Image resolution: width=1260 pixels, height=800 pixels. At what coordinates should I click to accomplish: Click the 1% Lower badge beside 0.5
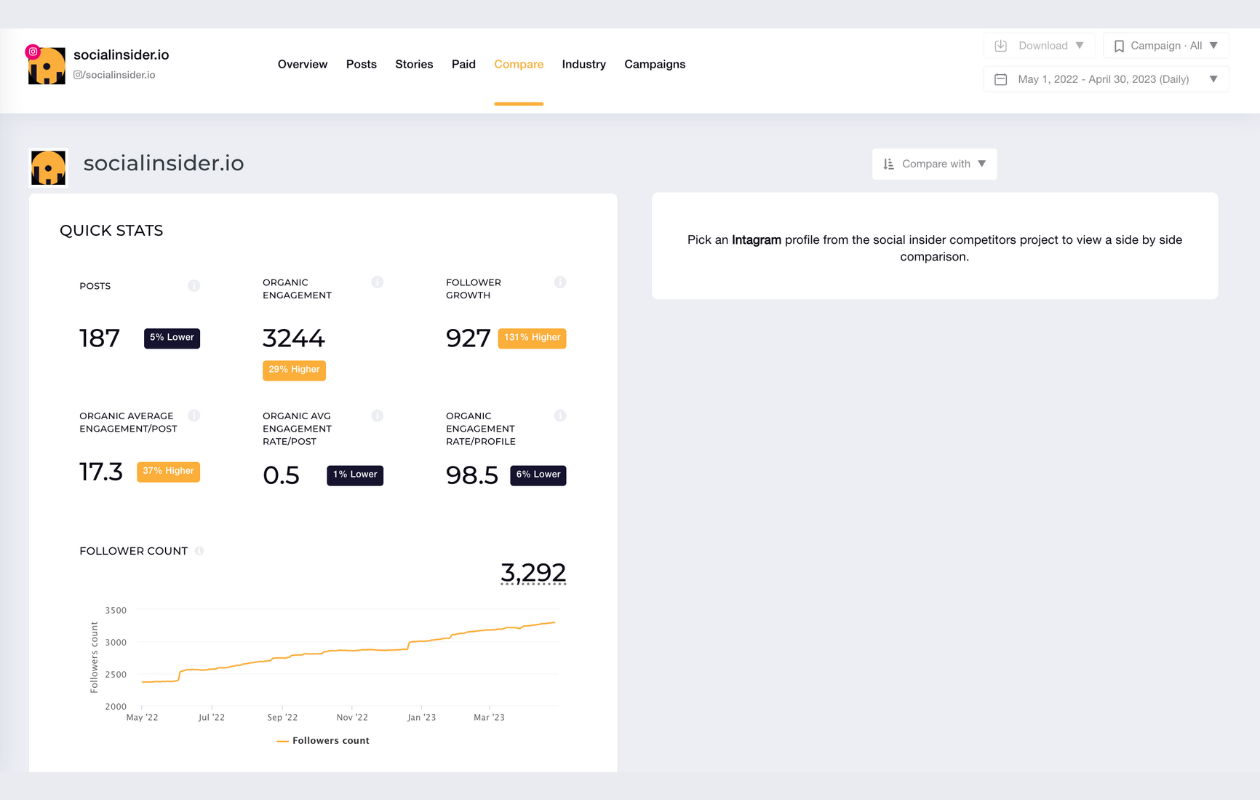[x=355, y=475]
